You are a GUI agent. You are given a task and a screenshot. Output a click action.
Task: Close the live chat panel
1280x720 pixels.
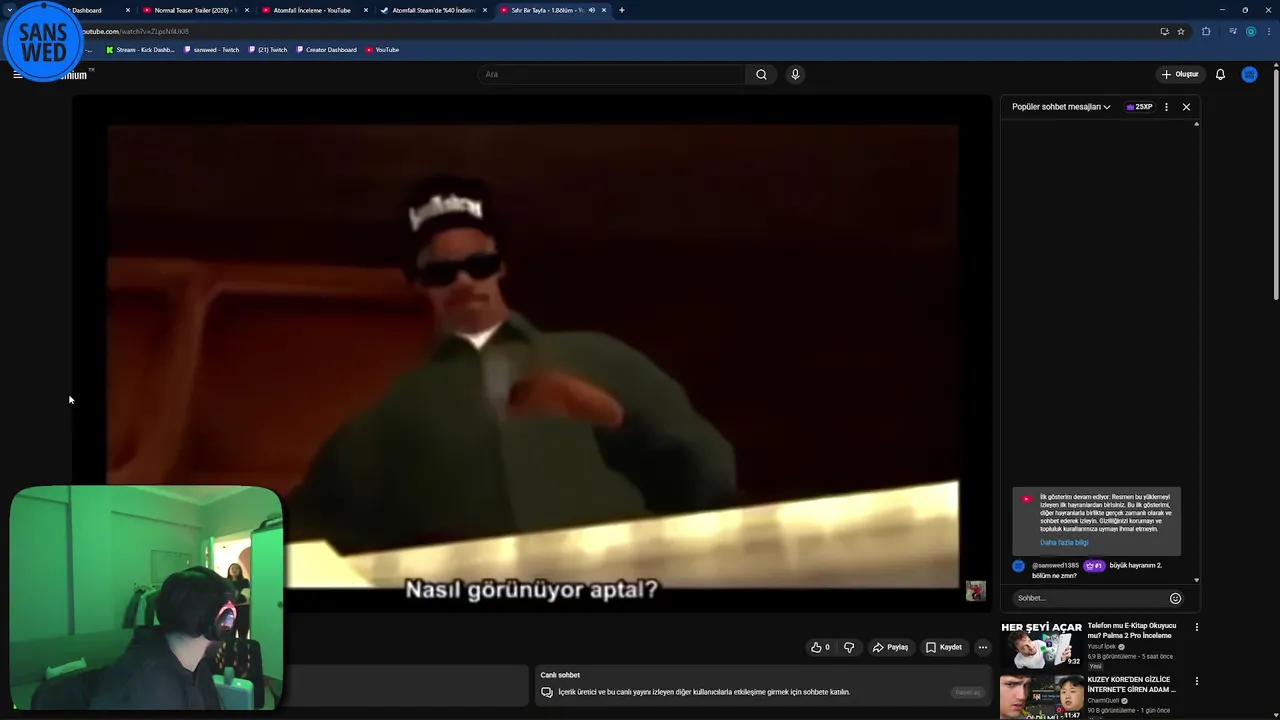pyautogui.click(x=1186, y=107)
